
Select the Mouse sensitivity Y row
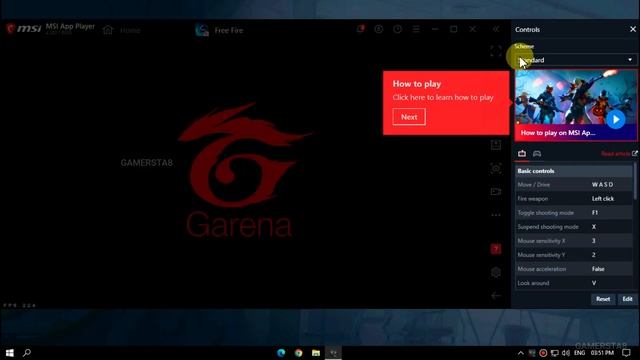click(573, 255)
